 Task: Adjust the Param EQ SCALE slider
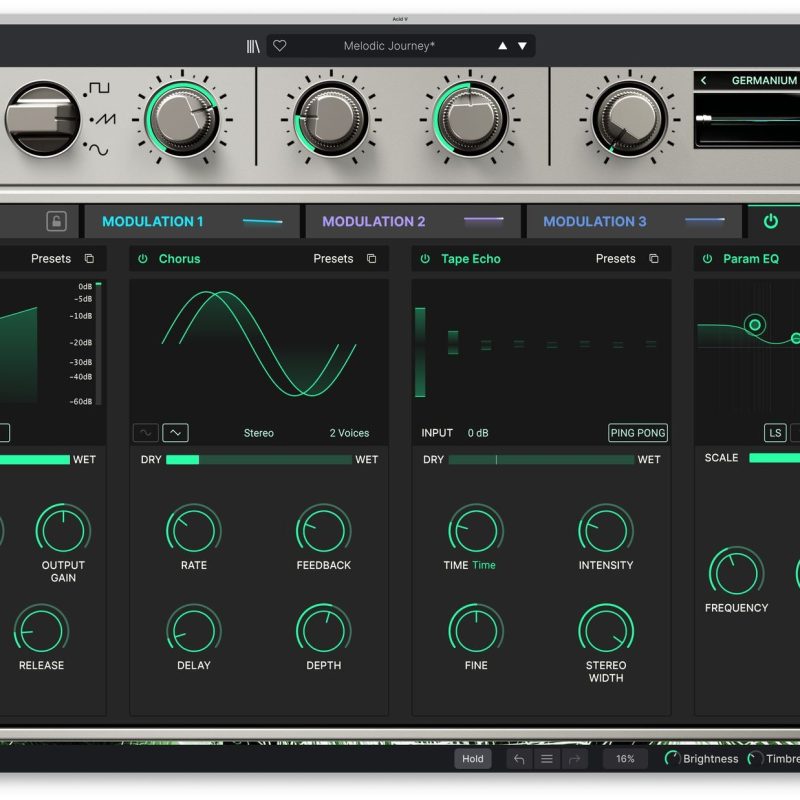pyautogui.click(x=774, y=458)
